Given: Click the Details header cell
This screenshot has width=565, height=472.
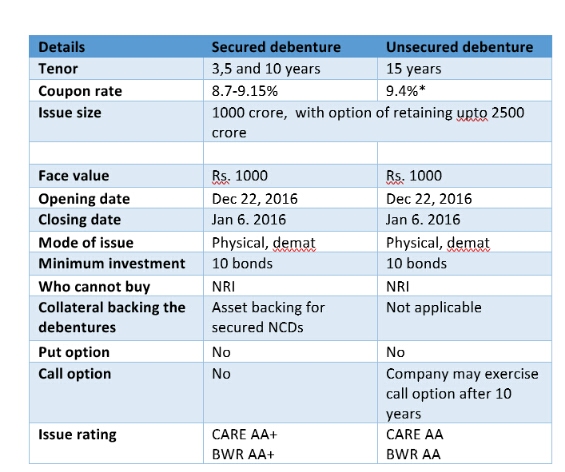Looking at the screenshot, I should pos(116,47).
